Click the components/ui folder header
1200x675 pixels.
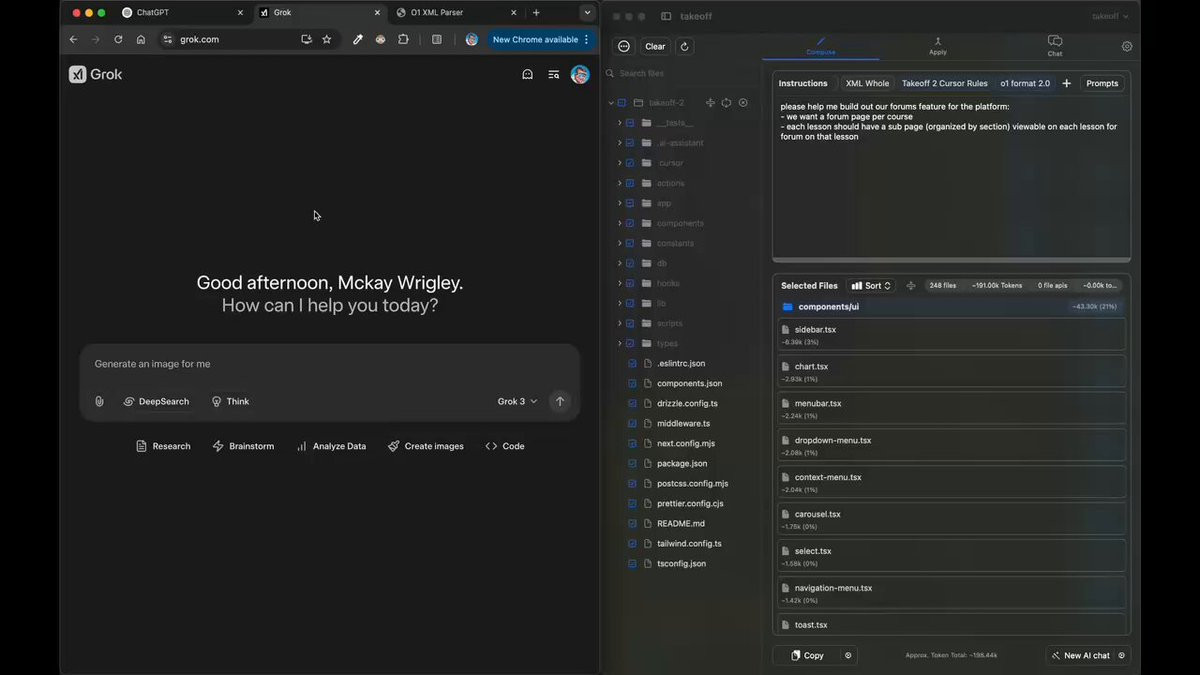point(951,306)
